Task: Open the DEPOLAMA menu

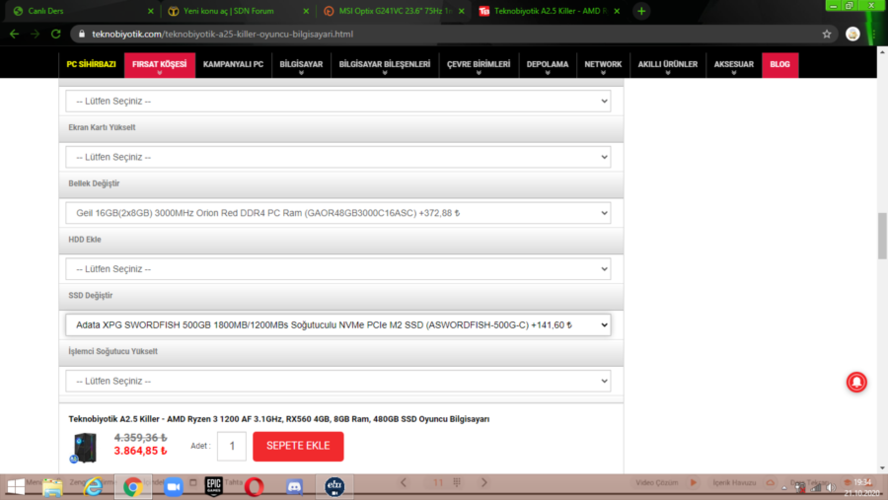Action: 547,65
